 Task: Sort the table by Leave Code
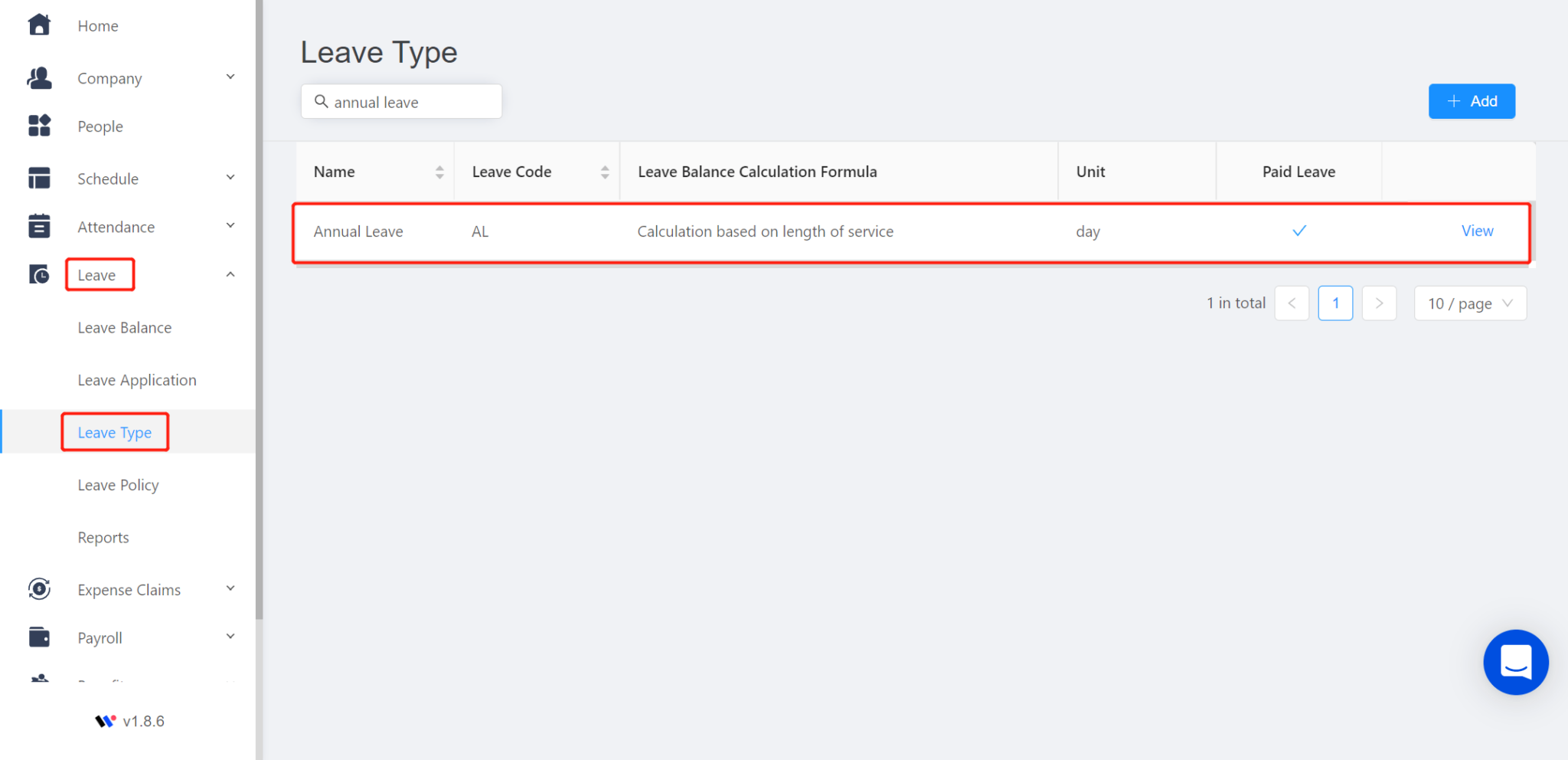[605, 172]
